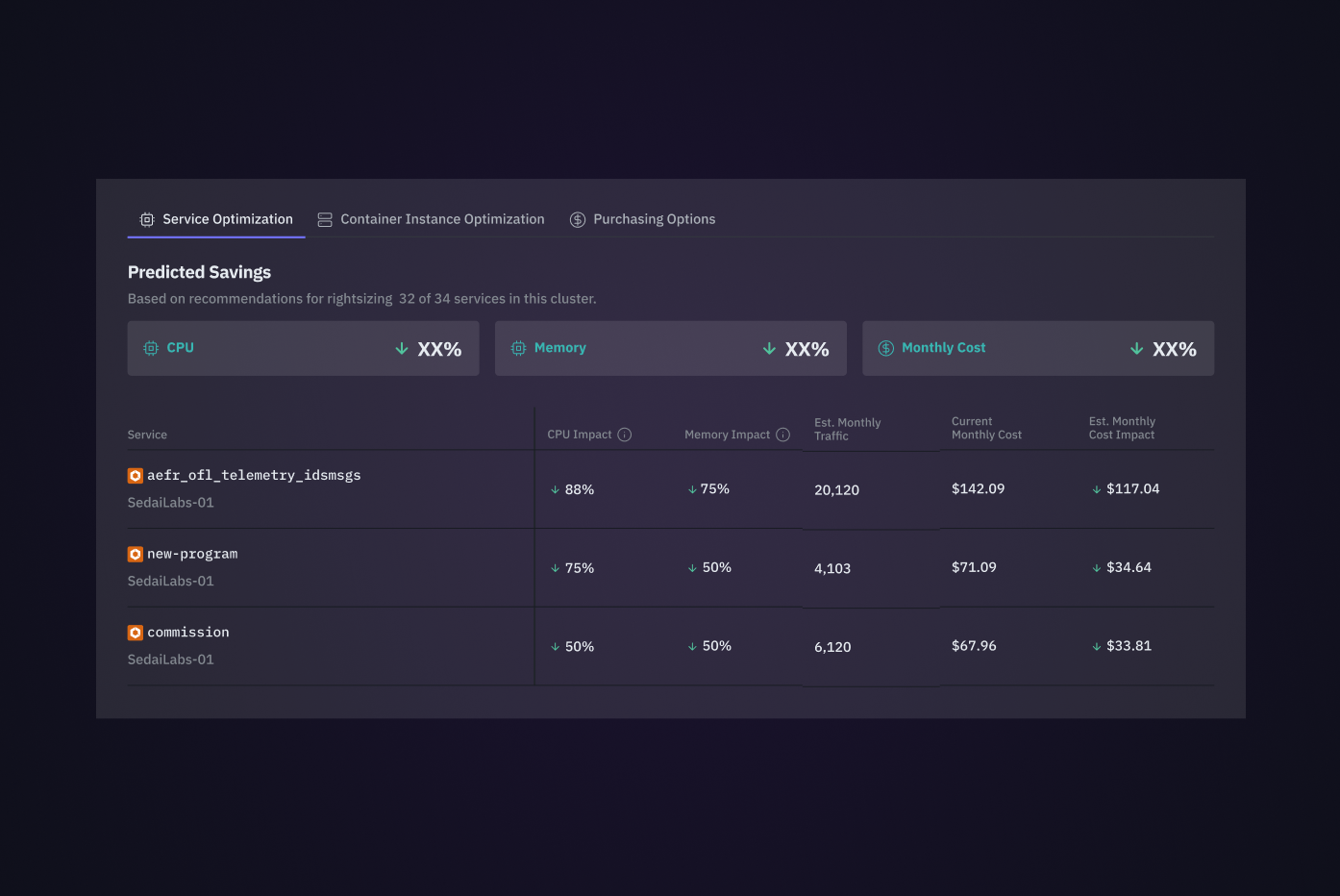Open the commission service entry

tap(188, 633)
